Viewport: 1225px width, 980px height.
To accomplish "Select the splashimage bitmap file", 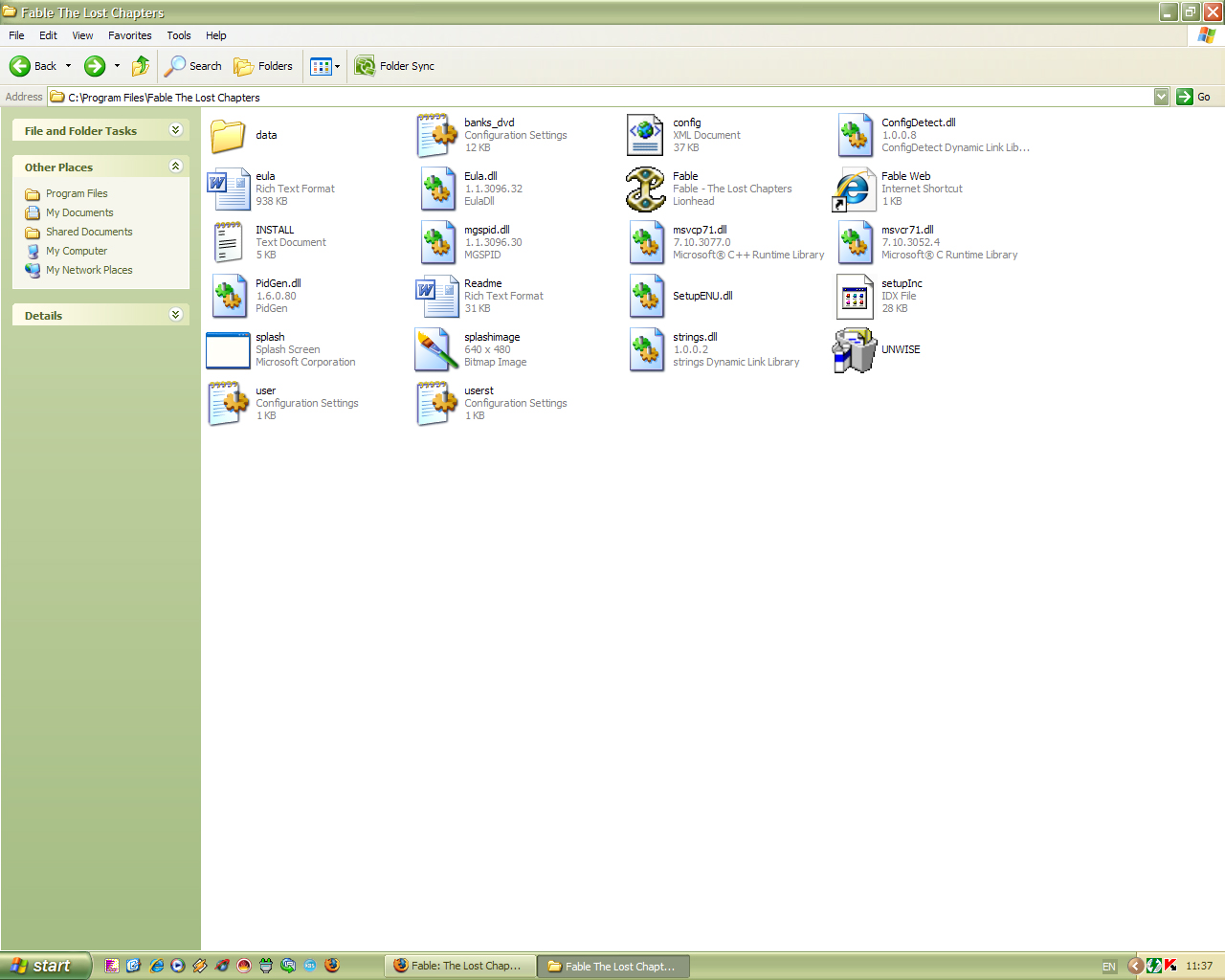I will point(436,349).
